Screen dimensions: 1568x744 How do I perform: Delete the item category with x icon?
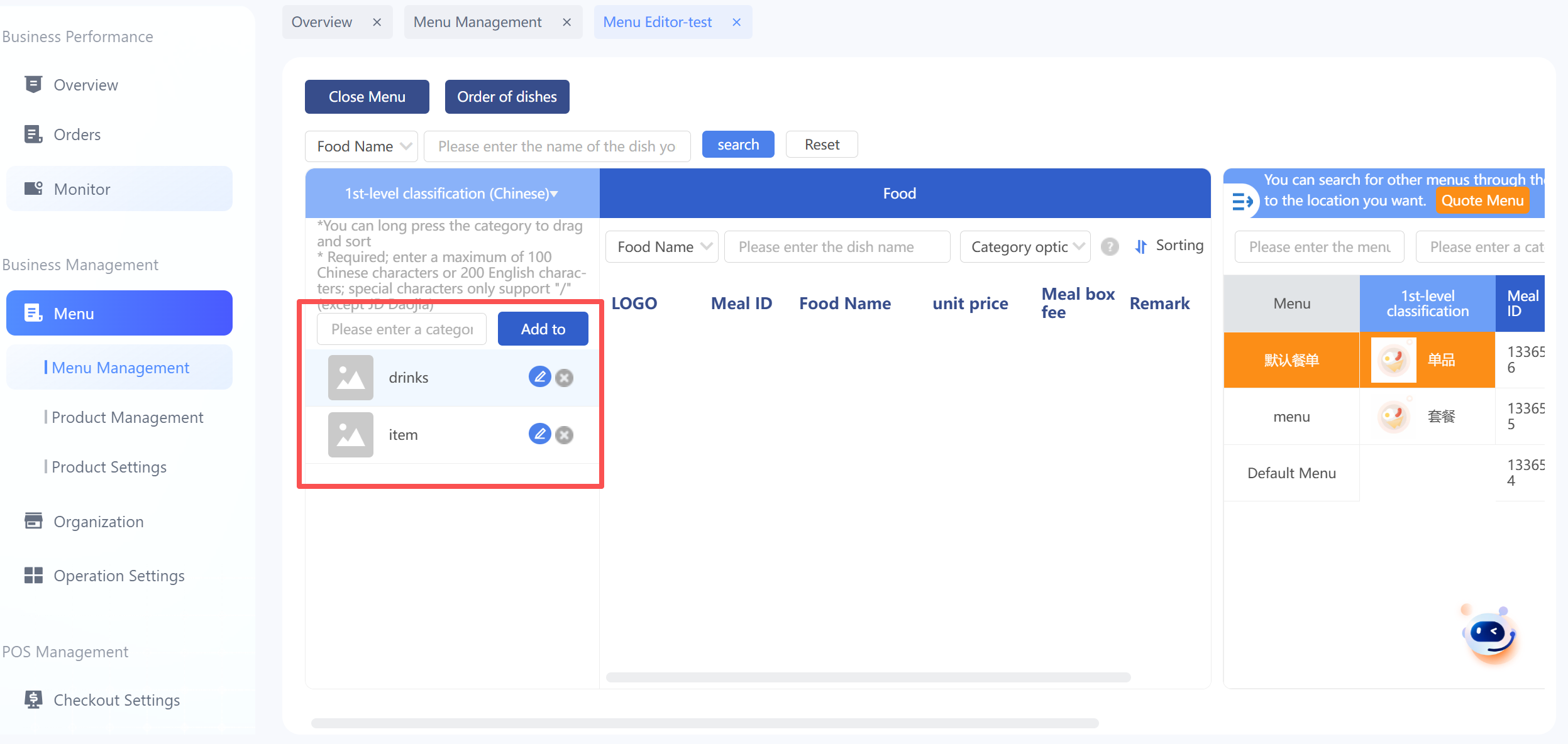(x=565, y=435)
